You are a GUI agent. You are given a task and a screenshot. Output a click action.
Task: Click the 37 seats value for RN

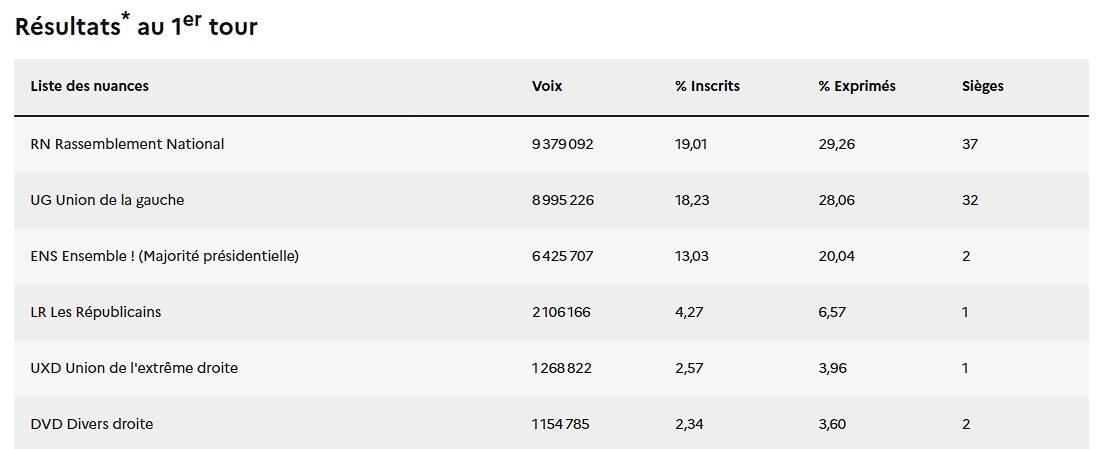point(969,144)
